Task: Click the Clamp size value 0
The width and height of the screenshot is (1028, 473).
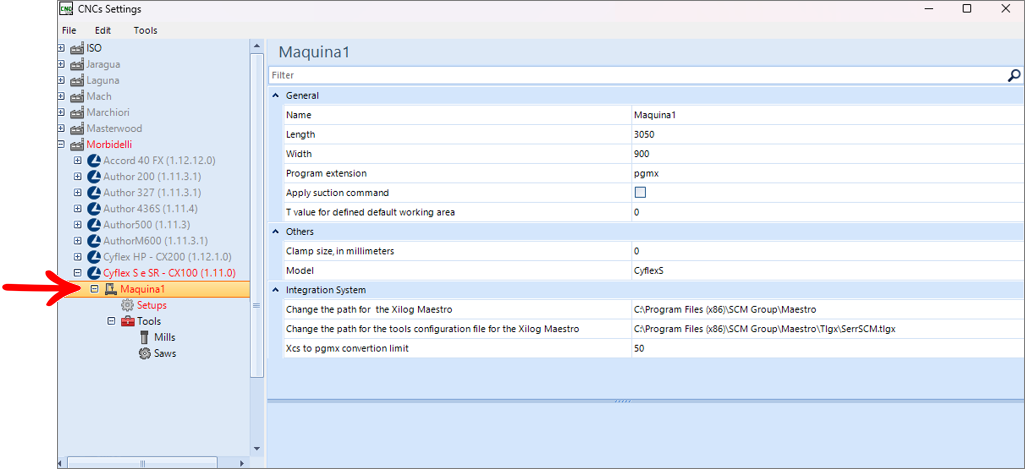Action: point(827,251)
